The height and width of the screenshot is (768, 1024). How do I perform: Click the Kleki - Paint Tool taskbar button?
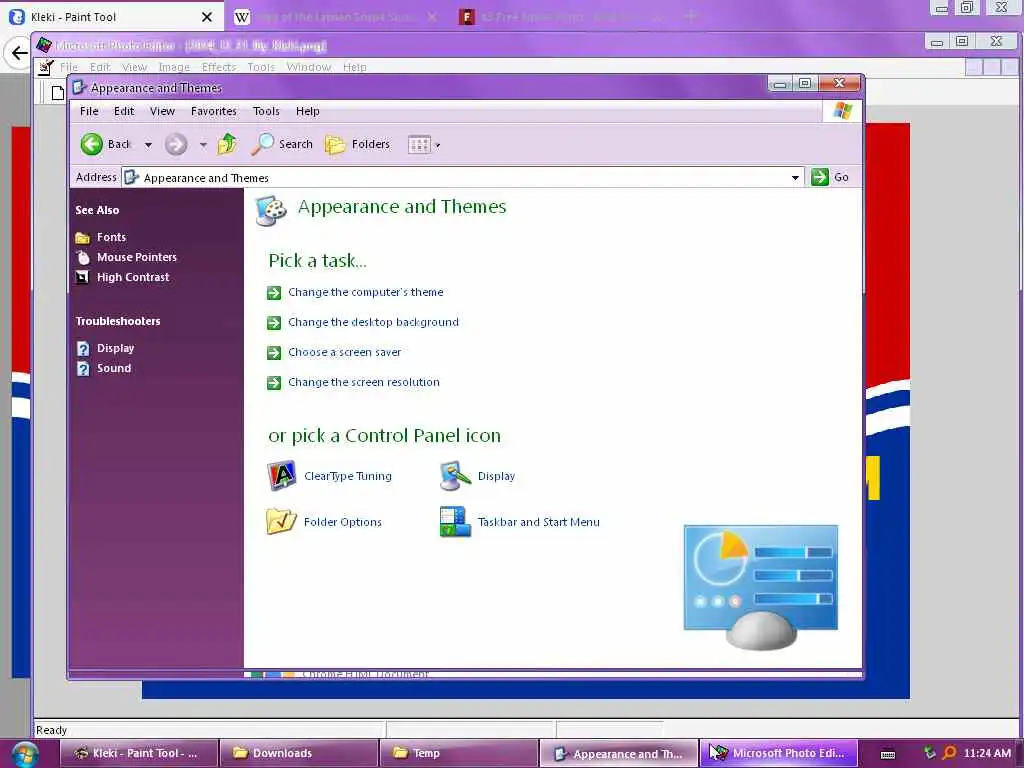[139, 754]
